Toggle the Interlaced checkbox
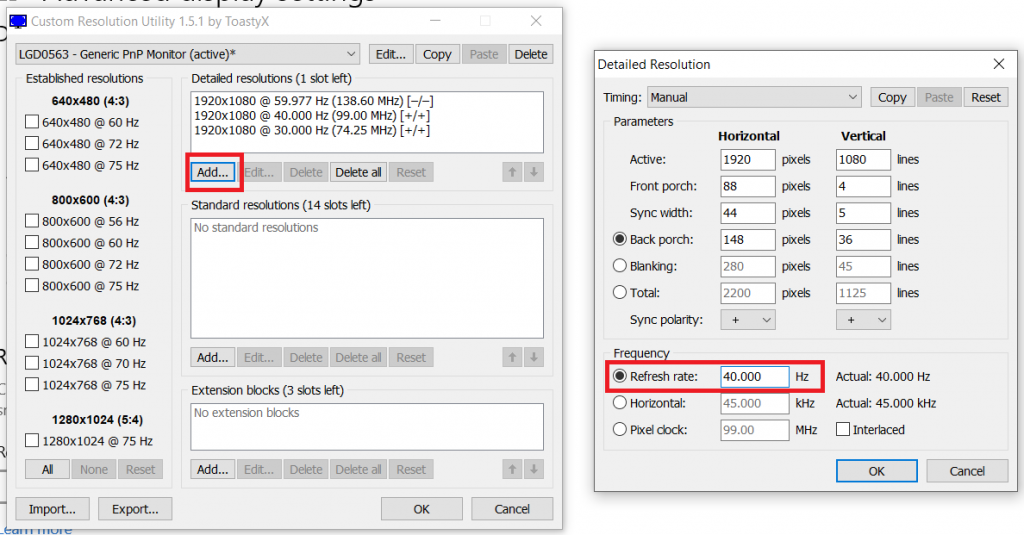The height and width of the screenshot is (535, 1024). pyautogui.click(x=843, y=430)
